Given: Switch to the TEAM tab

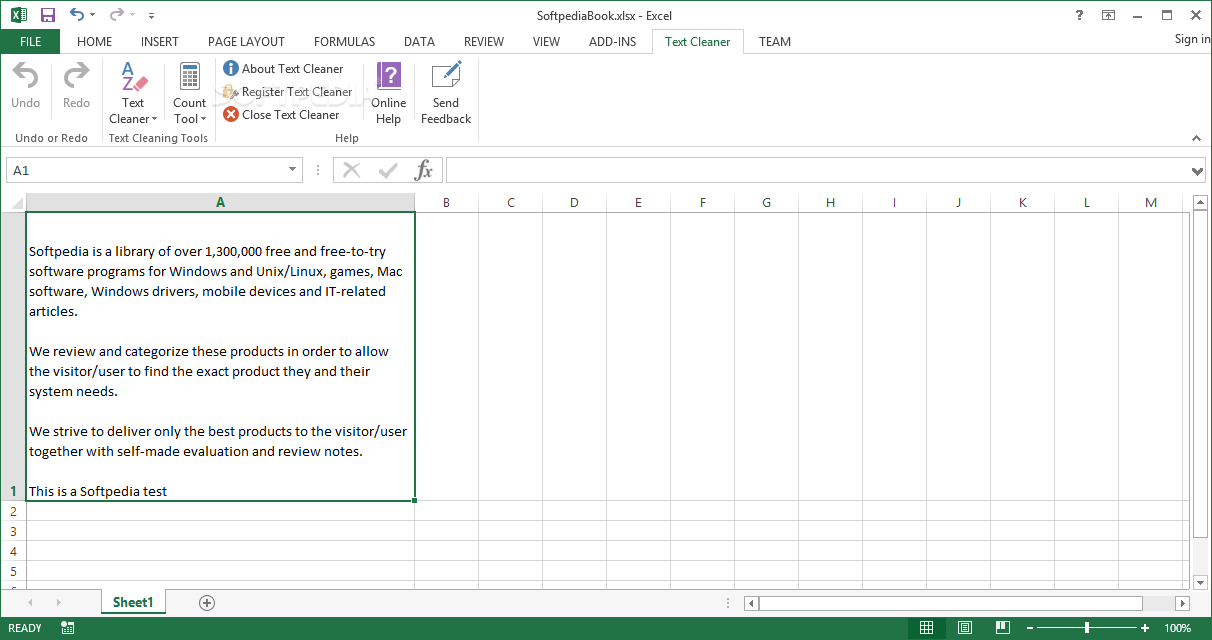Looking at the screenshot, I should tap(775, 42).
